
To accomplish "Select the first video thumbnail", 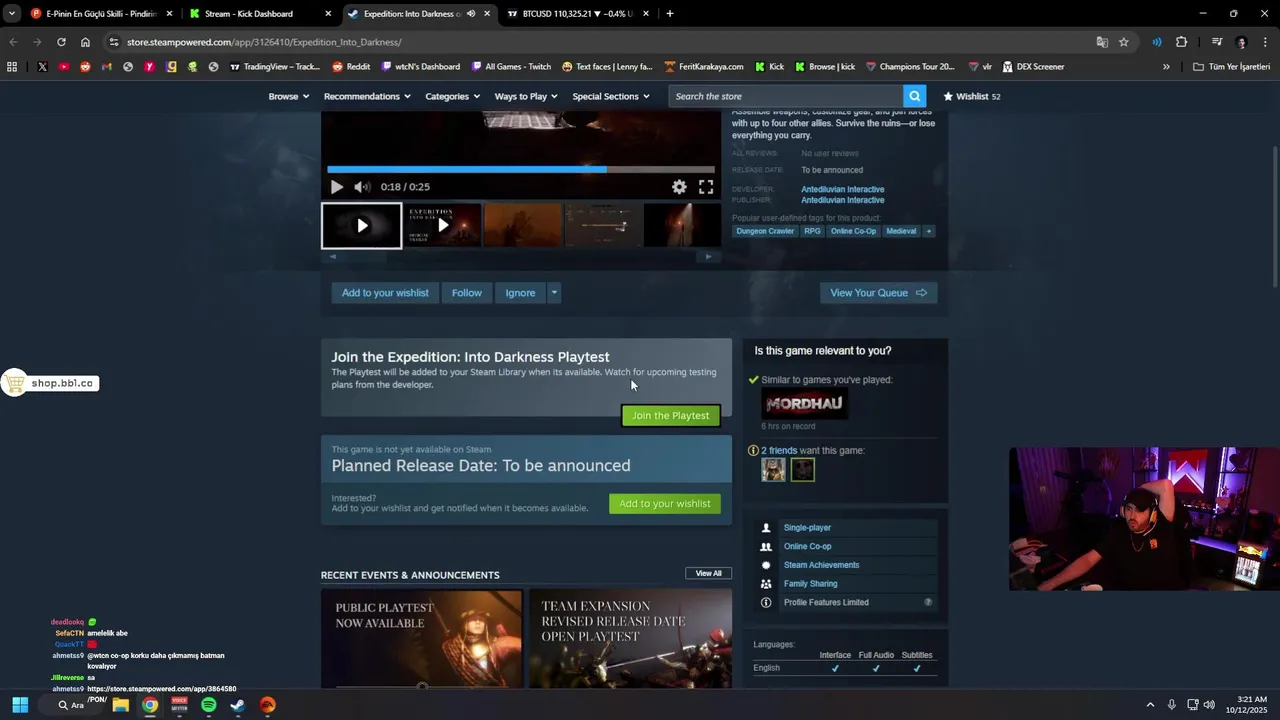I will click(361, 226).
